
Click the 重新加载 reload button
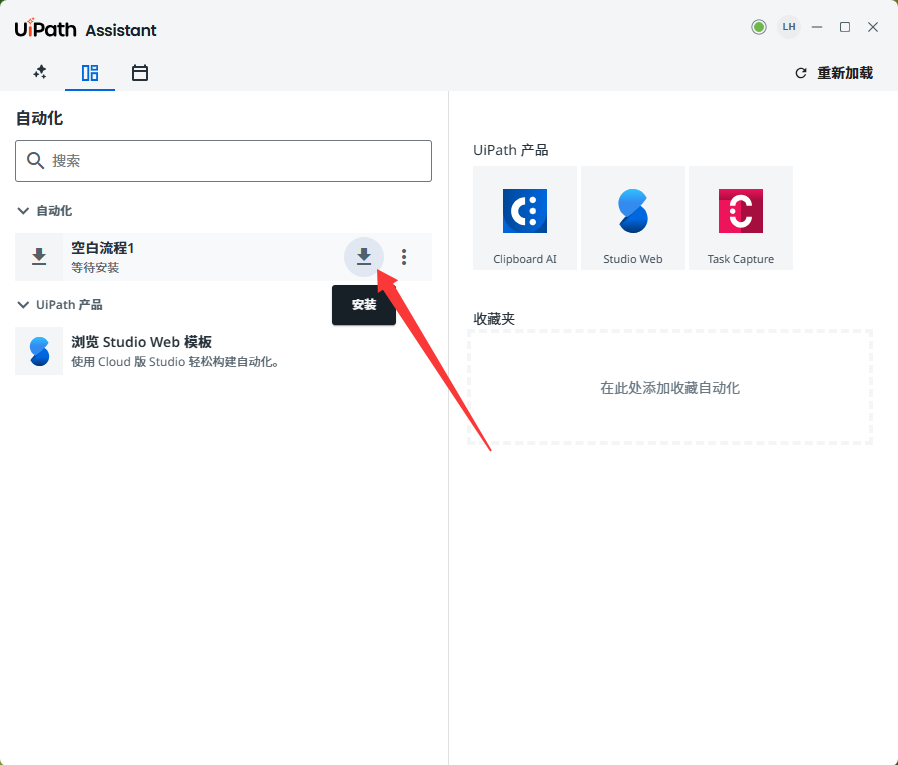834,73
